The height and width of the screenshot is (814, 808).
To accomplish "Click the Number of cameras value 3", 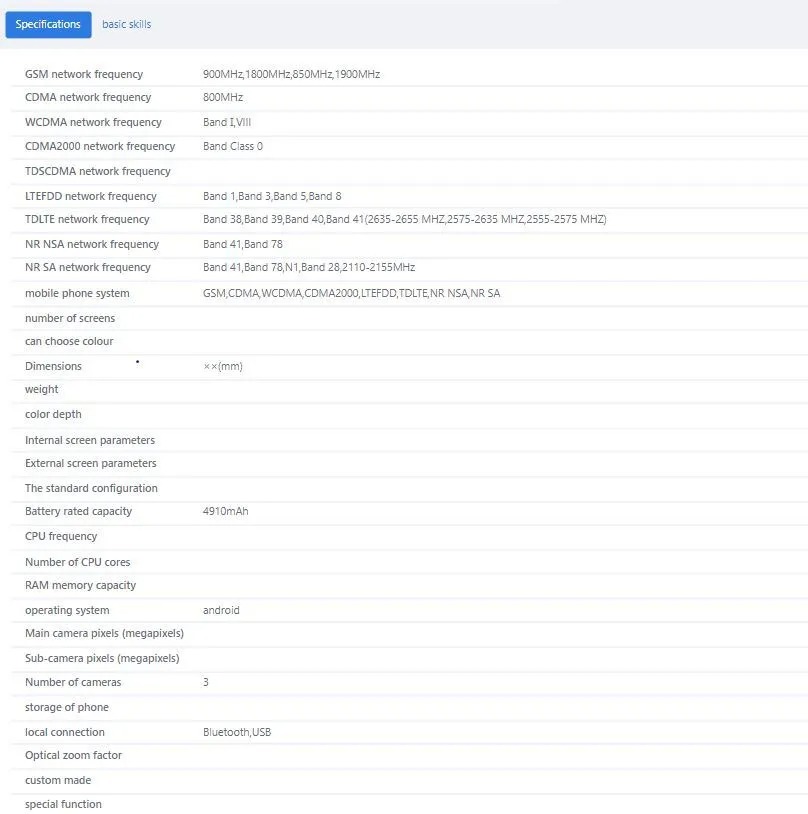I will (206, 682).
